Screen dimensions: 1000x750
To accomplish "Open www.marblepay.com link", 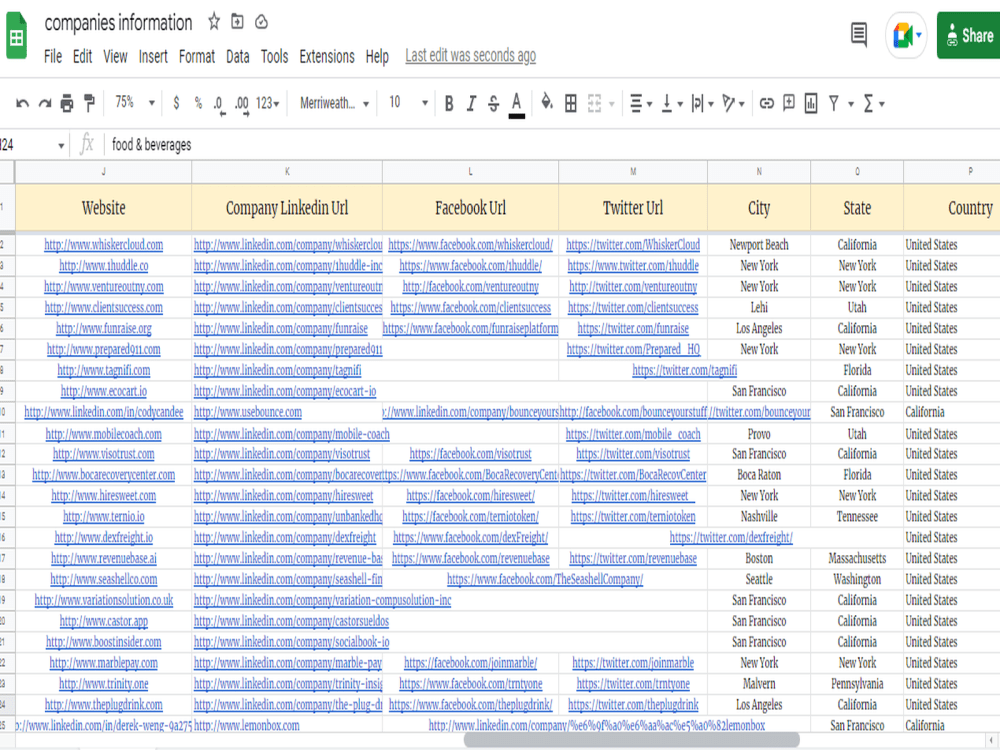I will [x=103, y=663].
